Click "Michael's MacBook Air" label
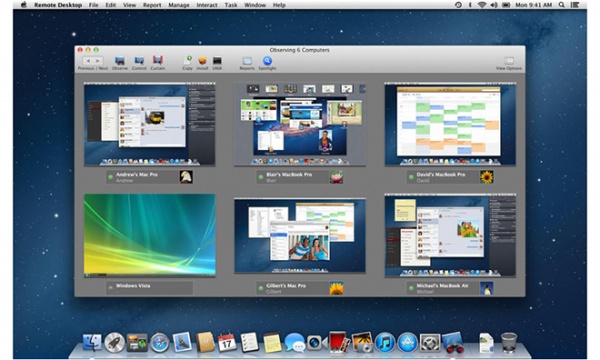The width and height of the screenshot is (600, 360). tap(442, 286)
